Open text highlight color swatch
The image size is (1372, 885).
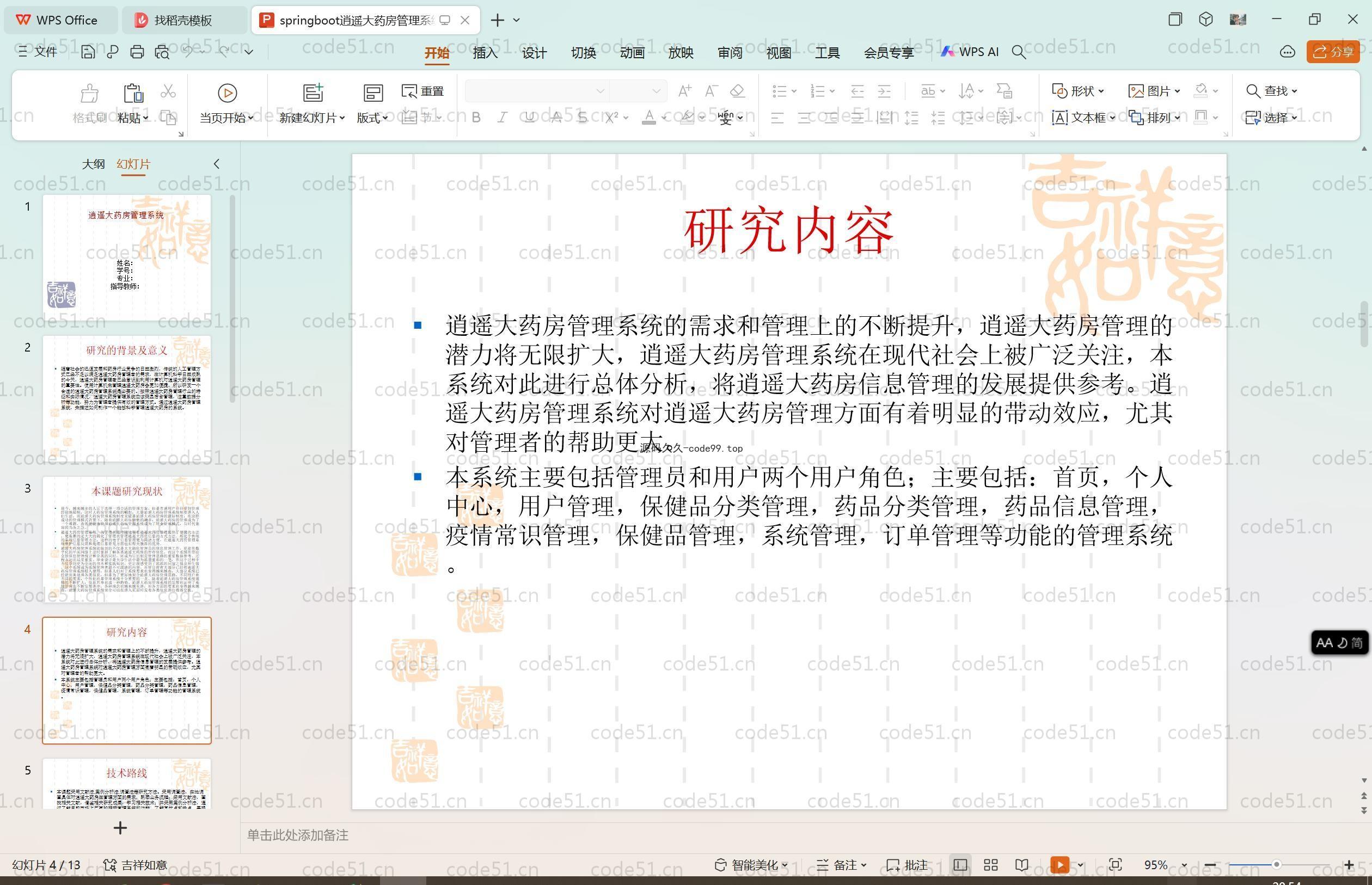coord(687,118)
